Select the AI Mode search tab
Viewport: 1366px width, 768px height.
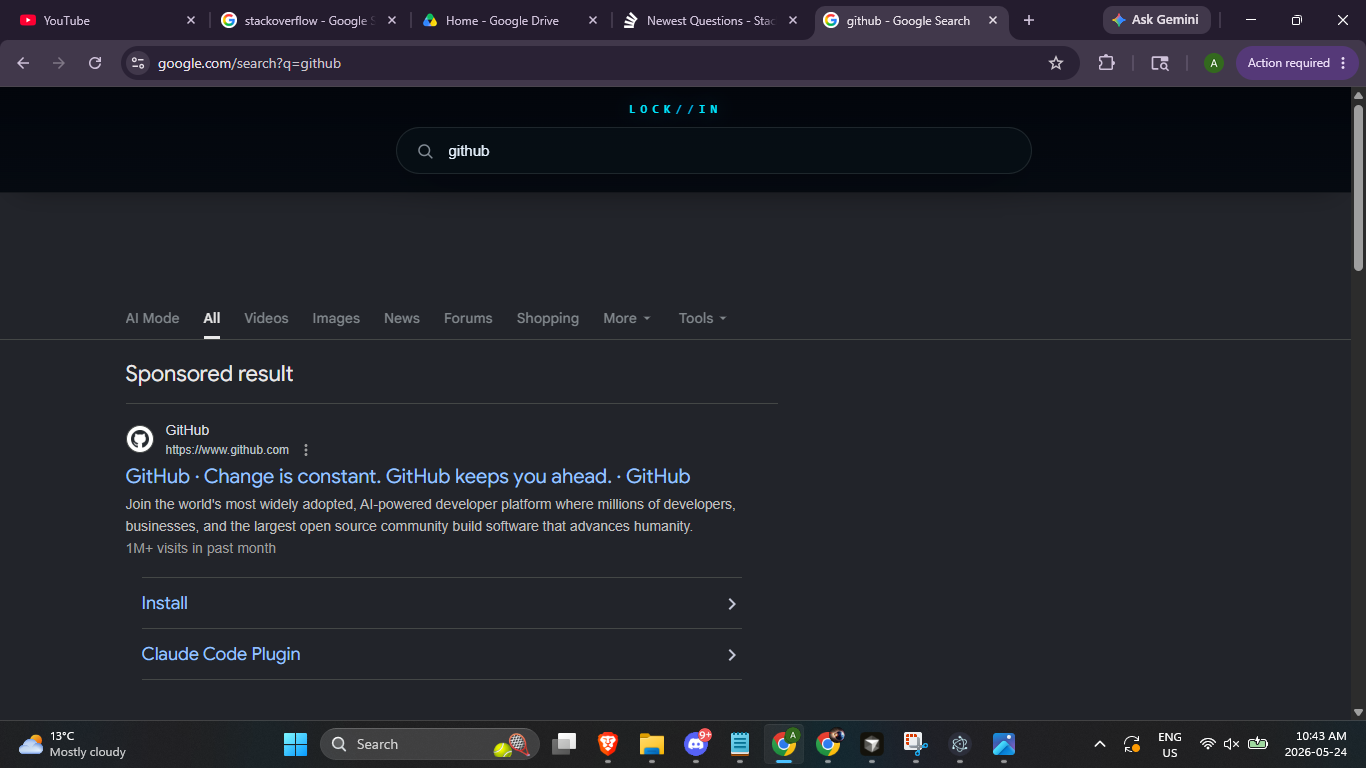(x=152, y=318)
